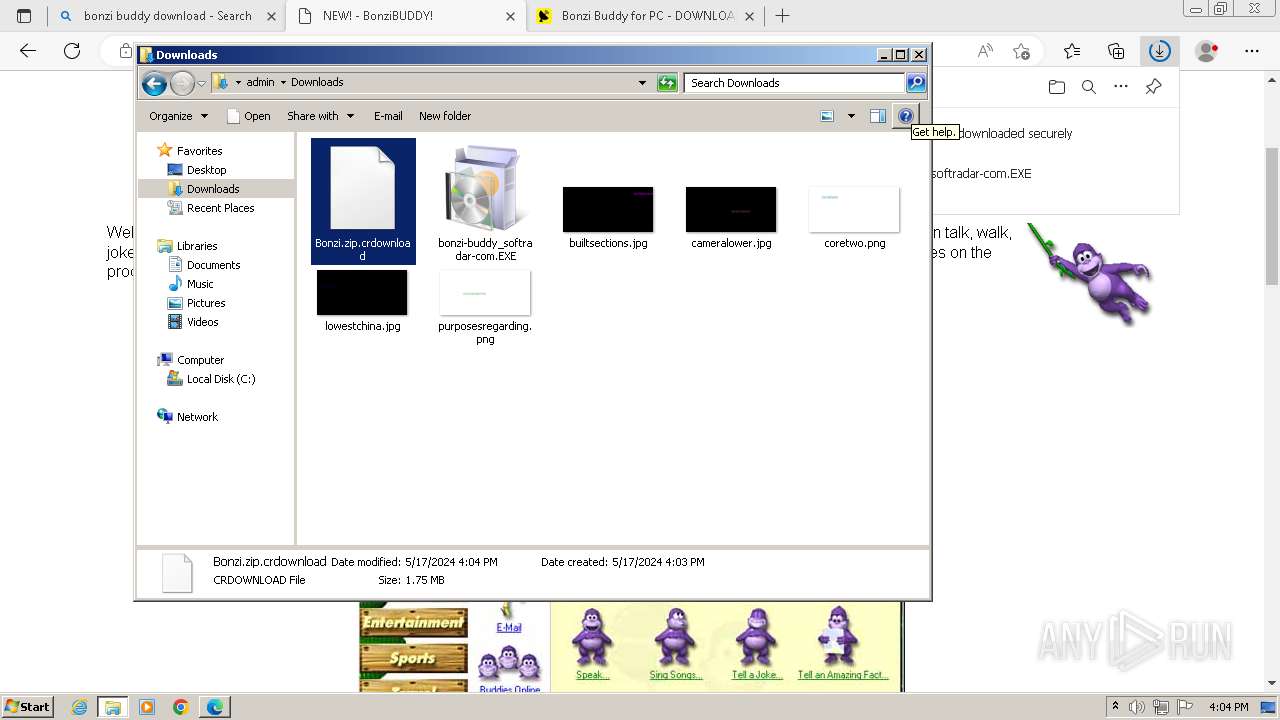Select bonzi-buddy_softradar-com.EXE installer icon
Image resolution: width=1280 pixels, height=720 pixels.
tap(485, 201)
